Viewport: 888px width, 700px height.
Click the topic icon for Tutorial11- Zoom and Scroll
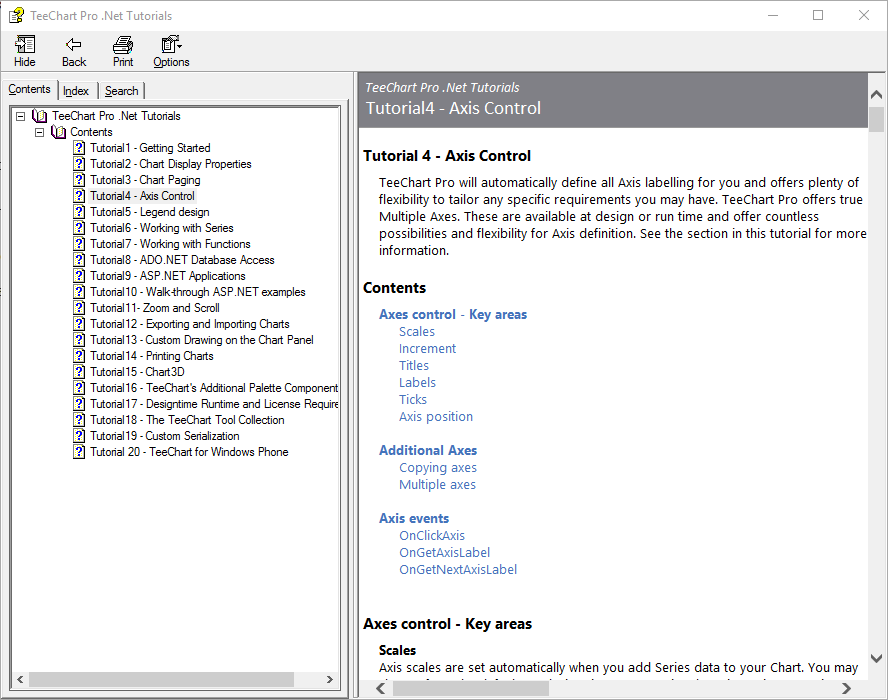tap(79, 308)
